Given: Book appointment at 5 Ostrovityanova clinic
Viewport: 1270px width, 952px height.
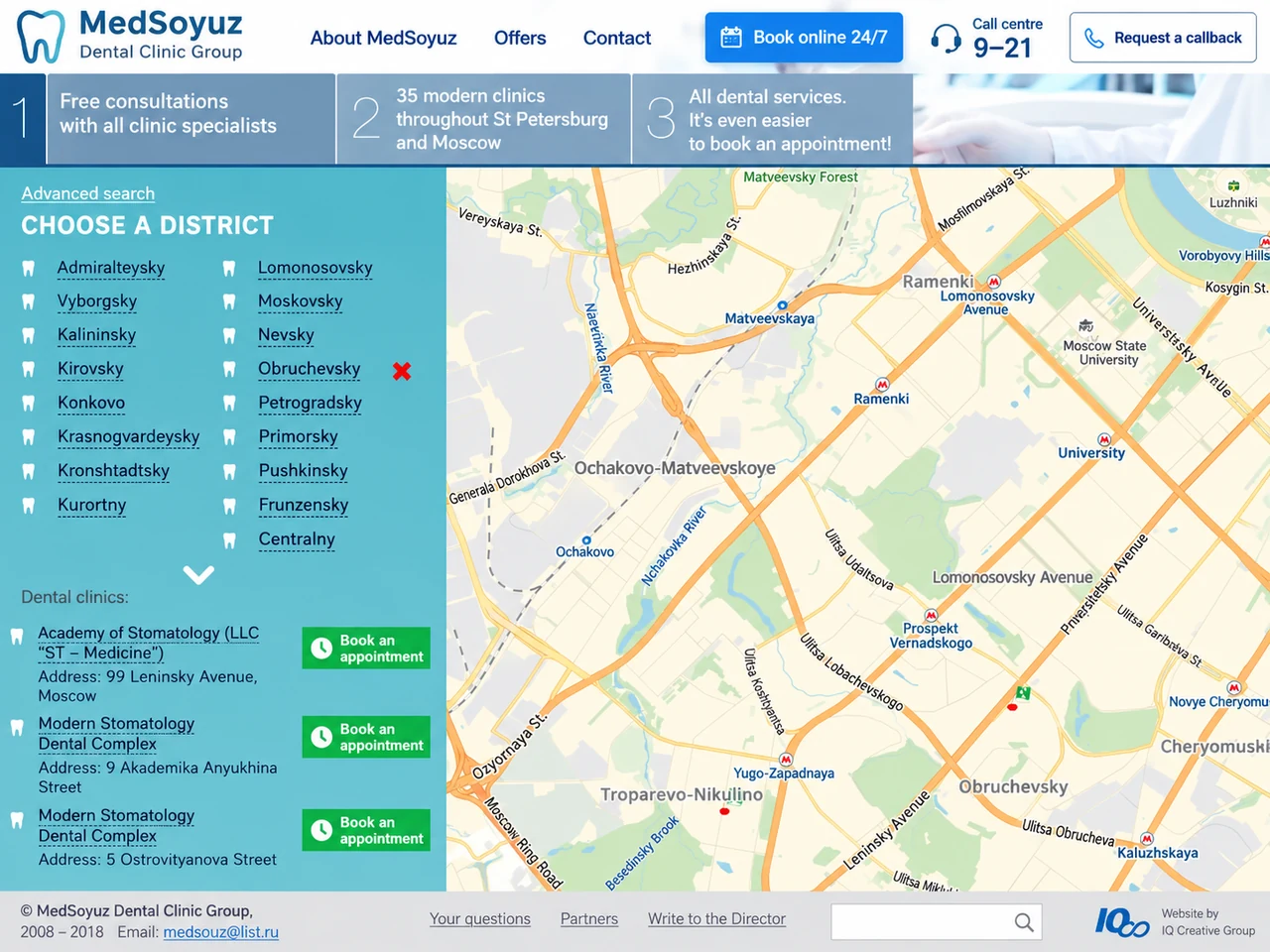Looking at the screenshot, I should pos(366,830).
